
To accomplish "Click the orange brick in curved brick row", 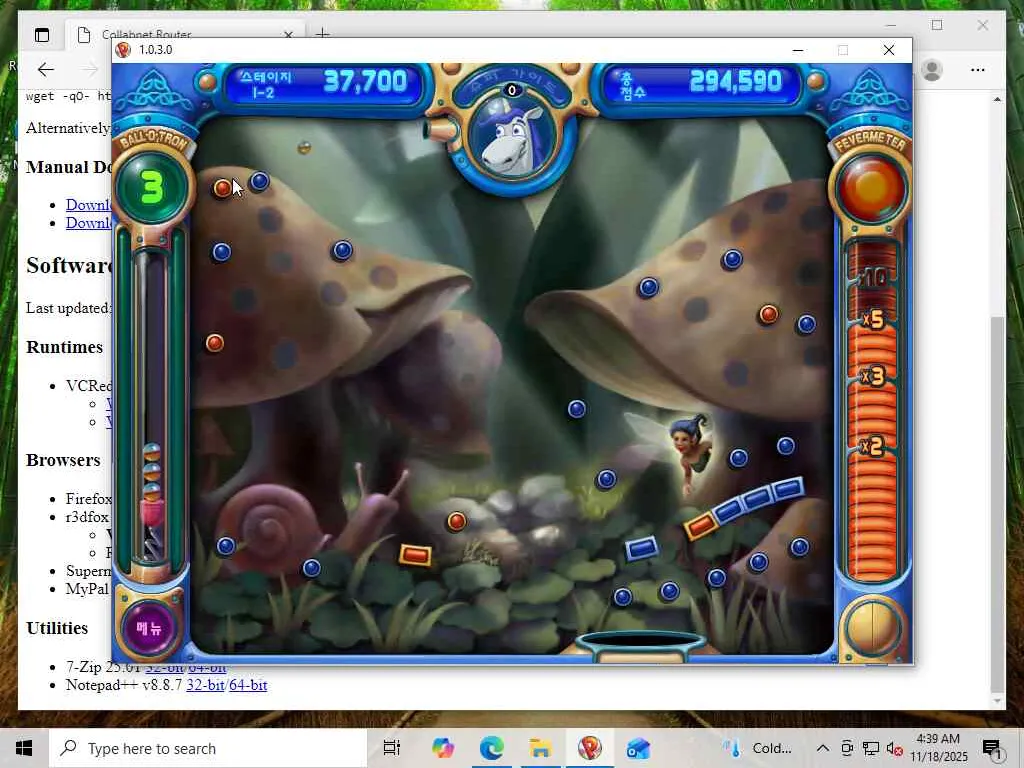I will click(x=700, y=525).
